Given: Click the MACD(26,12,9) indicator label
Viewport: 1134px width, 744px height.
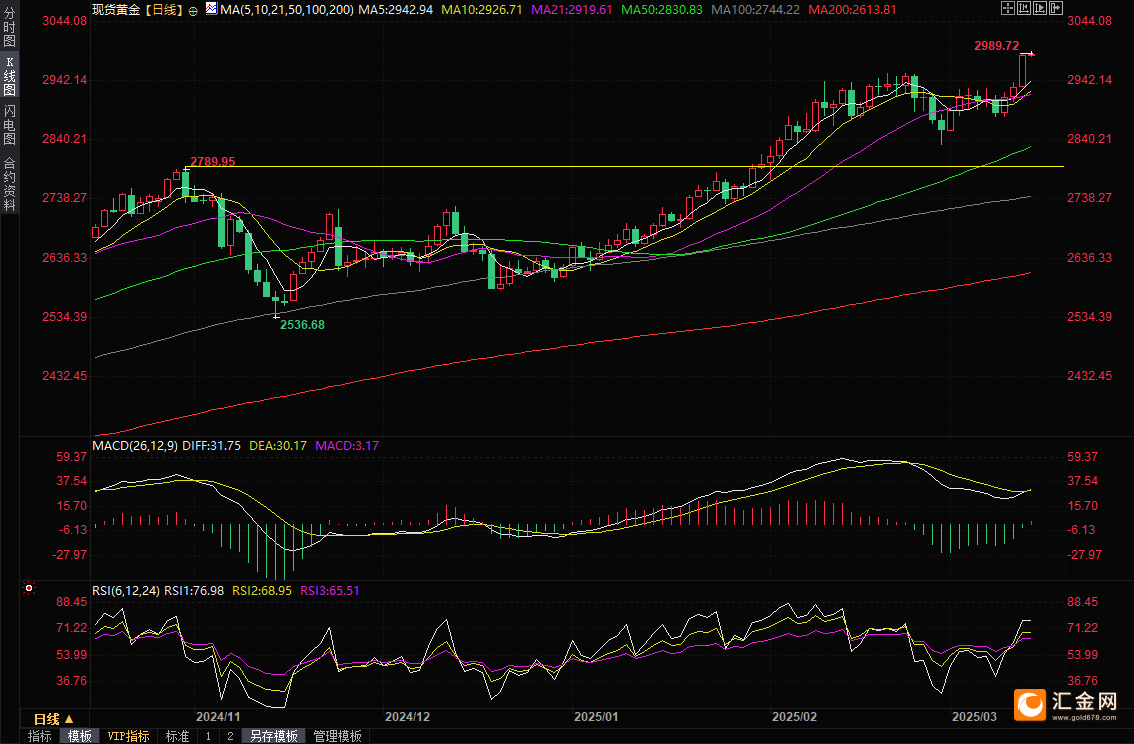Looking at the screenshot, I should point(135,445).
